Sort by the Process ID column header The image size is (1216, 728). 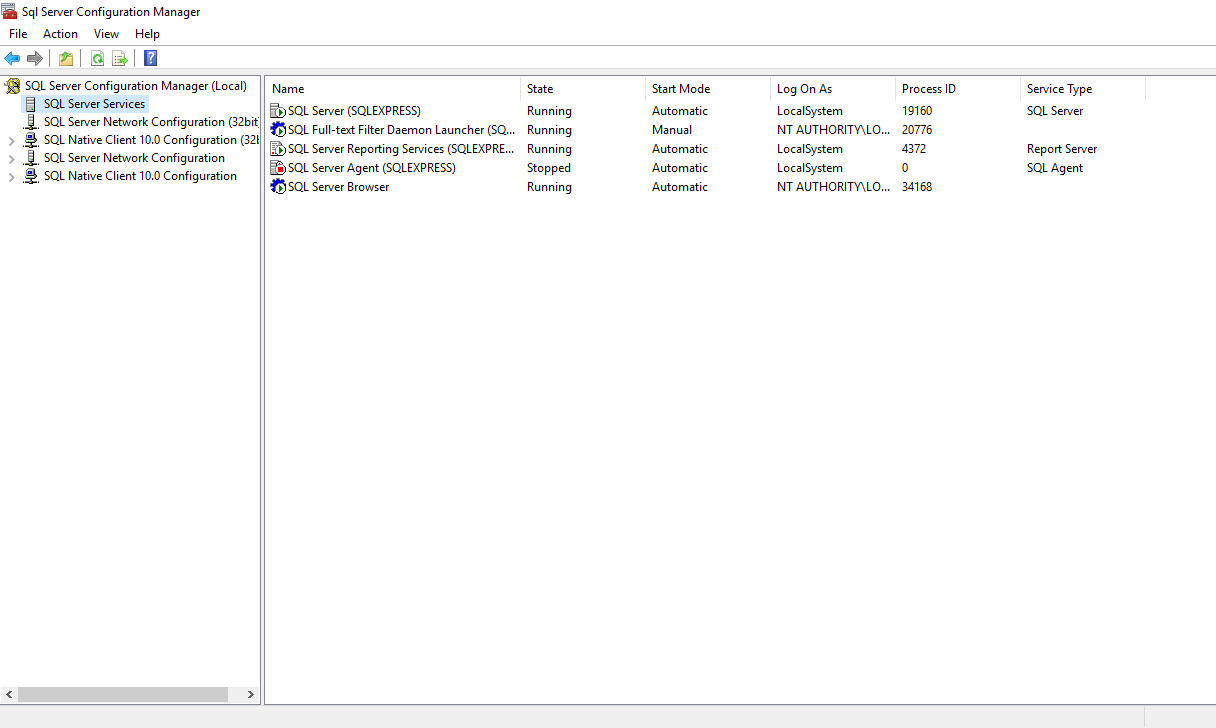click(x=958, y=89)
